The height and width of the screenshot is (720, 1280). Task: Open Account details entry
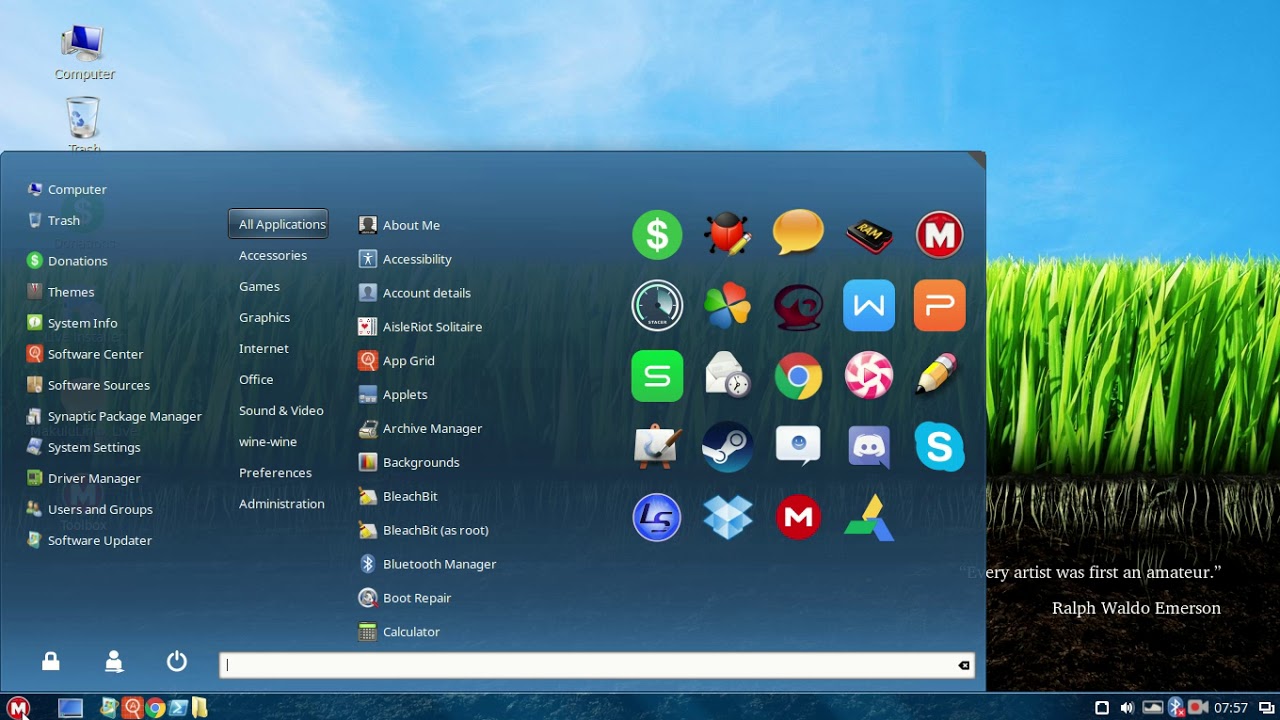pyautogui.click(x=414, y=293)
